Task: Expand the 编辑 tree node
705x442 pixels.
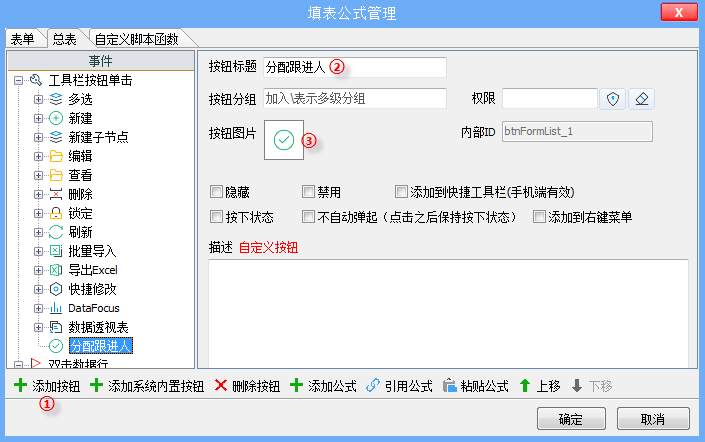Action: [x=38, y=156]
